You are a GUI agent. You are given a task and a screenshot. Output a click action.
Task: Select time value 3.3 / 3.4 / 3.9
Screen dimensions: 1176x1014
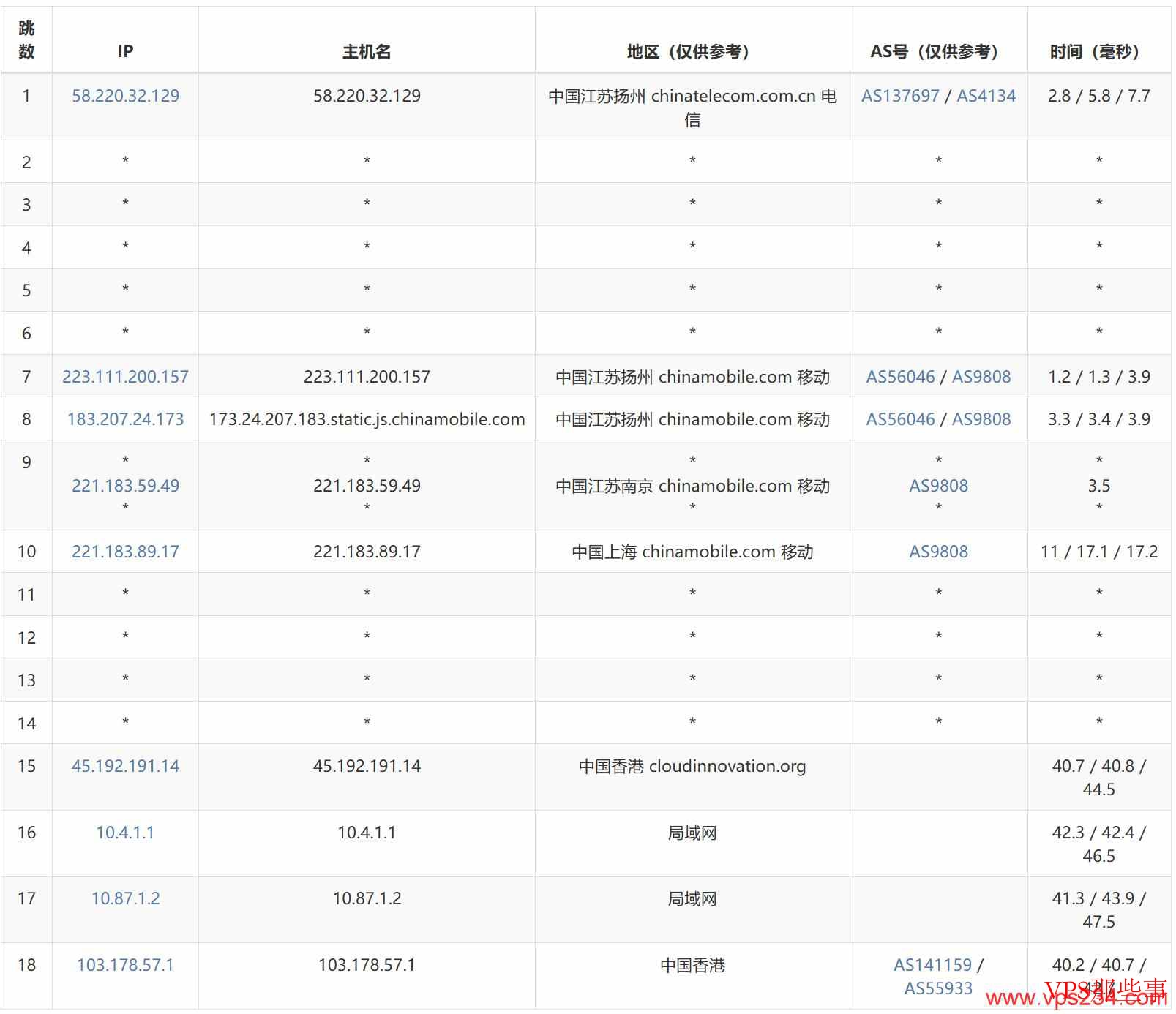coord(1099,419)
